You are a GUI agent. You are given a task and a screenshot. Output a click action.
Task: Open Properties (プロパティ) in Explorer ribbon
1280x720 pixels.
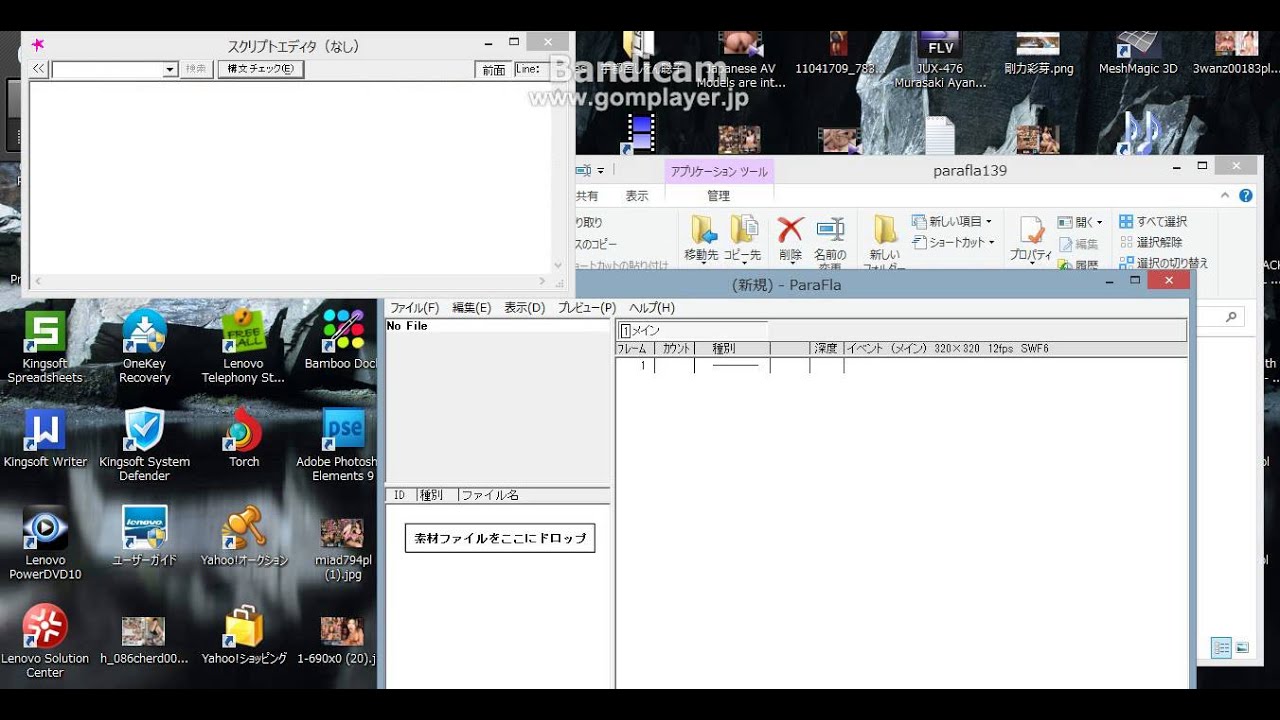[1030, 231]
